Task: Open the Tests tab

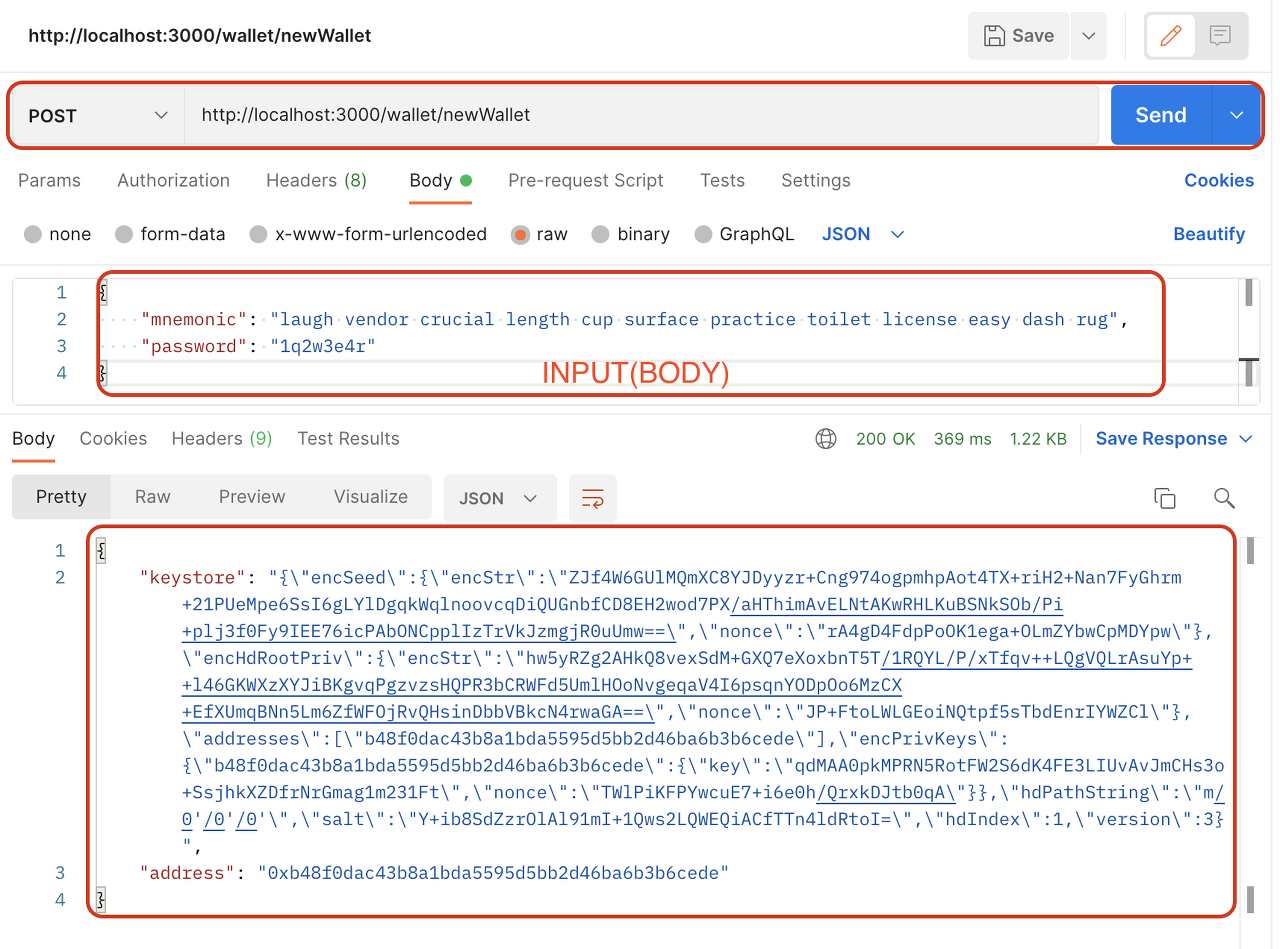Action: pos(722,181)
